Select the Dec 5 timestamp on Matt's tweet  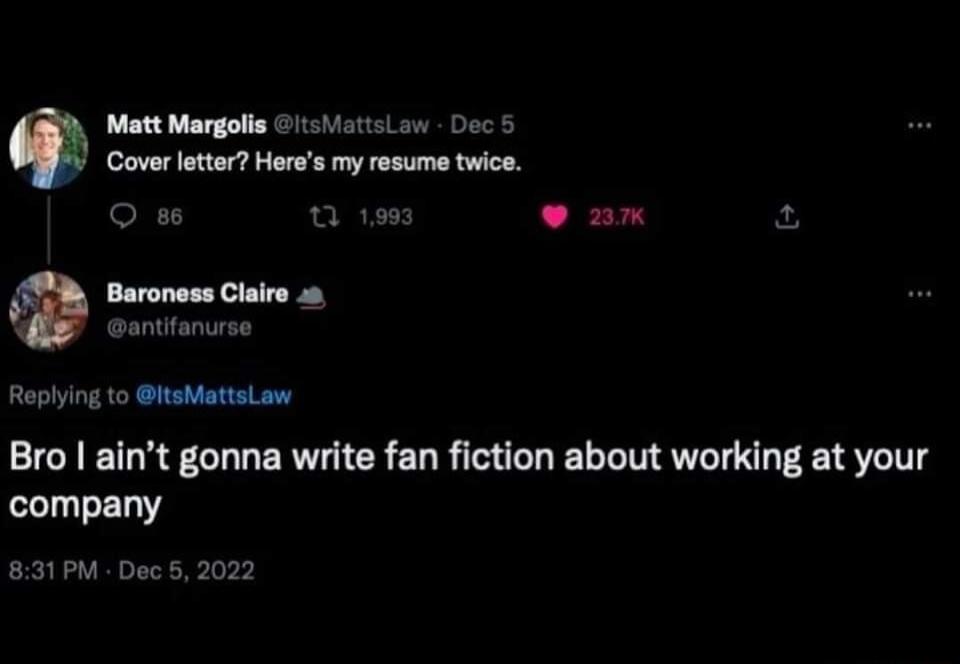(x=482, y=124)
